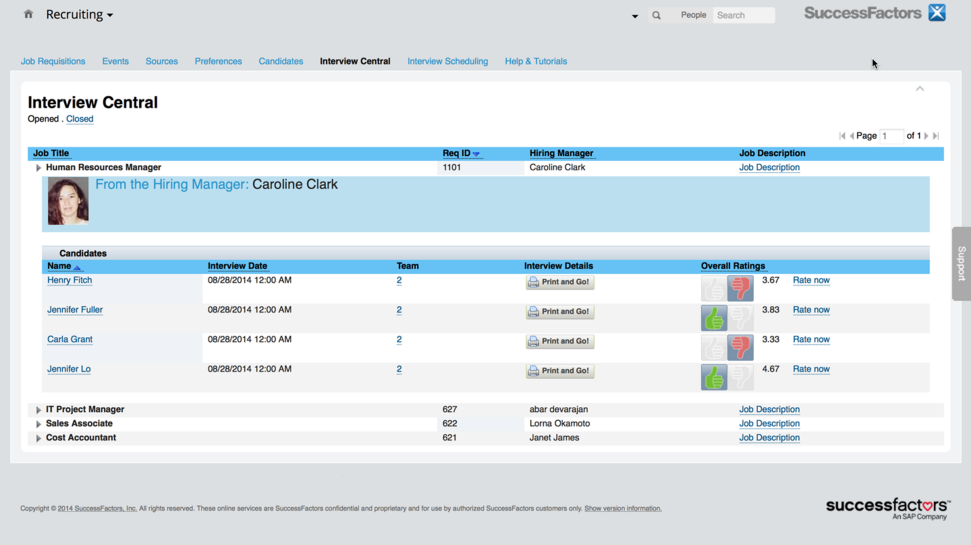Go to last page arrow
The width and height of the screenshot is (971, 545).
[x=936, y=136]
